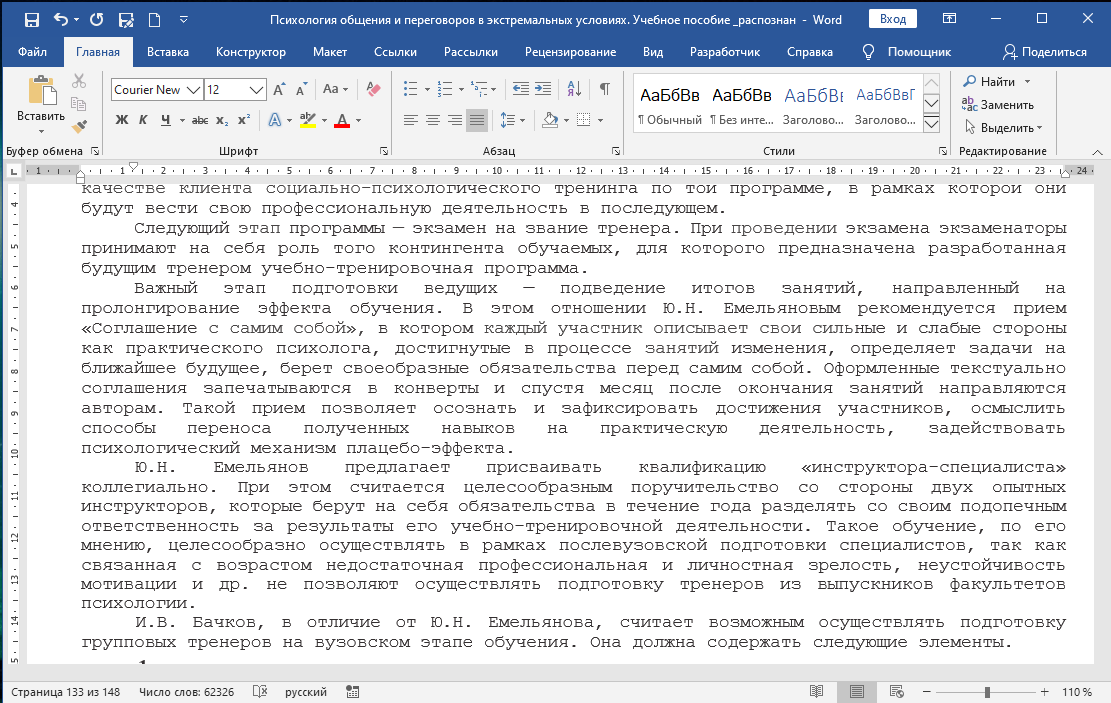
Task: Toggle italic formatting (К)
Action: click(x=143, y=120)
